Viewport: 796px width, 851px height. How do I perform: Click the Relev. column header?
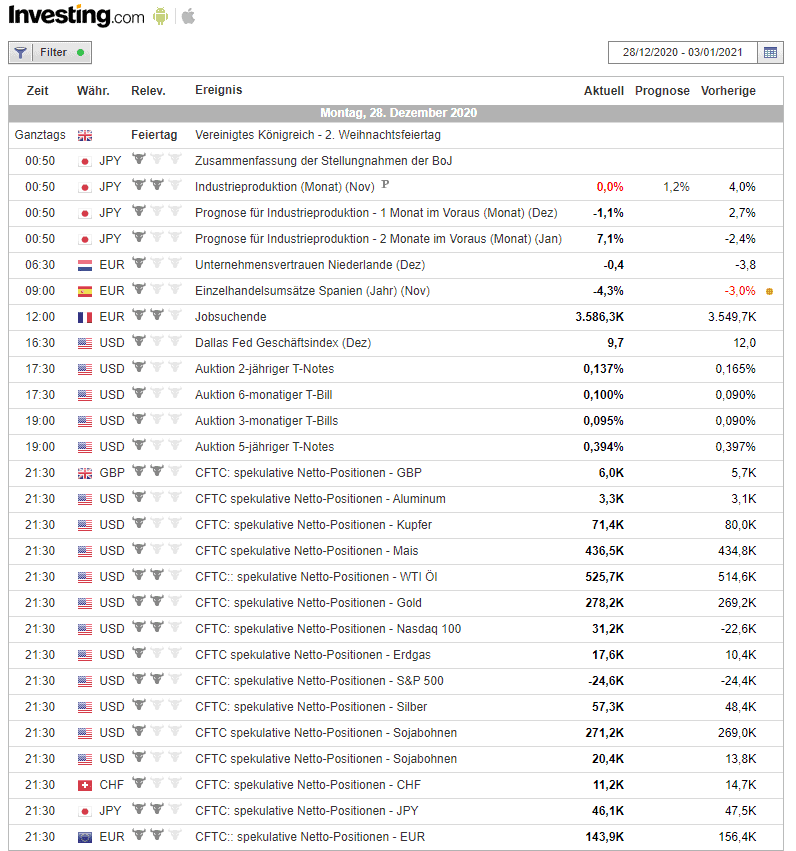click(148, 91)
